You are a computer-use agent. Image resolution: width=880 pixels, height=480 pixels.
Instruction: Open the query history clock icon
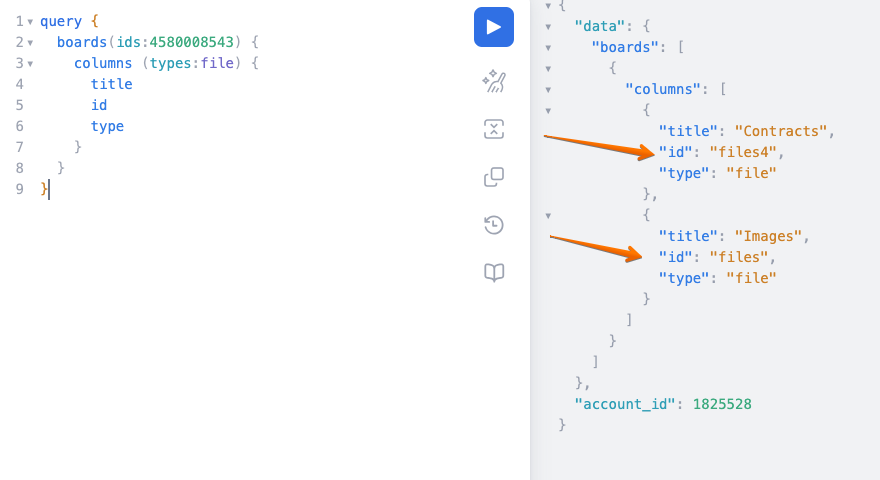tap(494, 225)
